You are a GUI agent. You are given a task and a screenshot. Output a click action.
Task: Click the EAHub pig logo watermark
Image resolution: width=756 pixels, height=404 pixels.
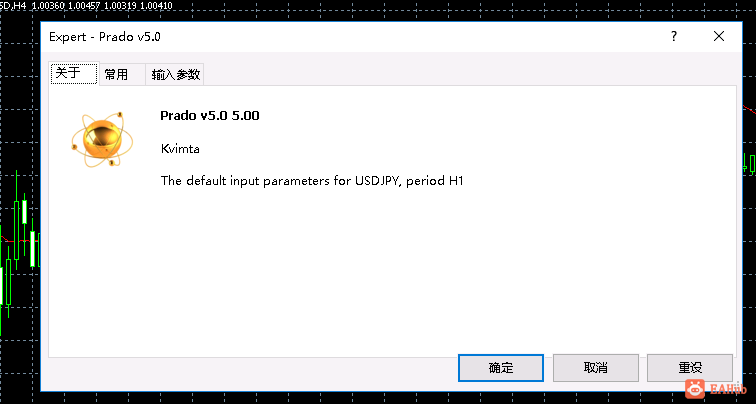point(695,389)
